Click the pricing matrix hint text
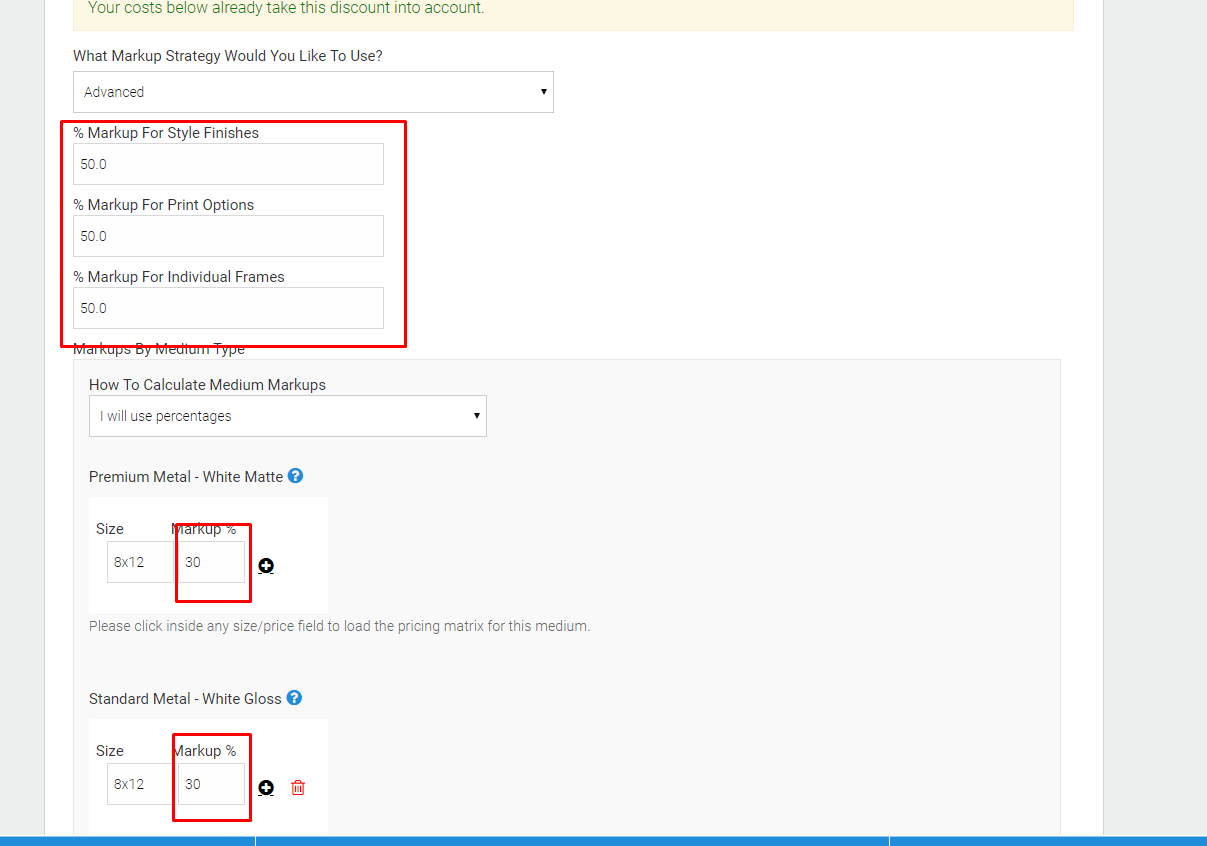 pyautogui.click(x=339, y=626)
